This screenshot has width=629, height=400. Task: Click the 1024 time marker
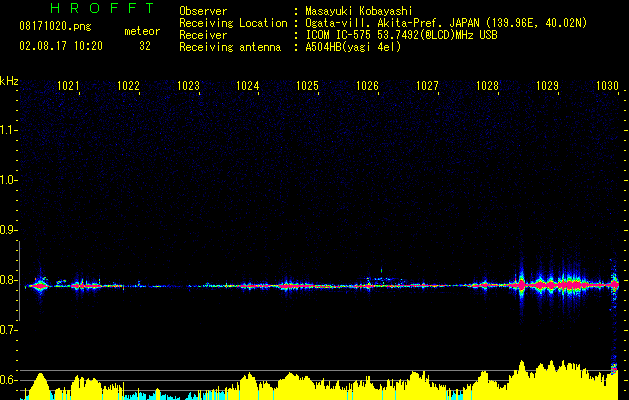point(248,86)
